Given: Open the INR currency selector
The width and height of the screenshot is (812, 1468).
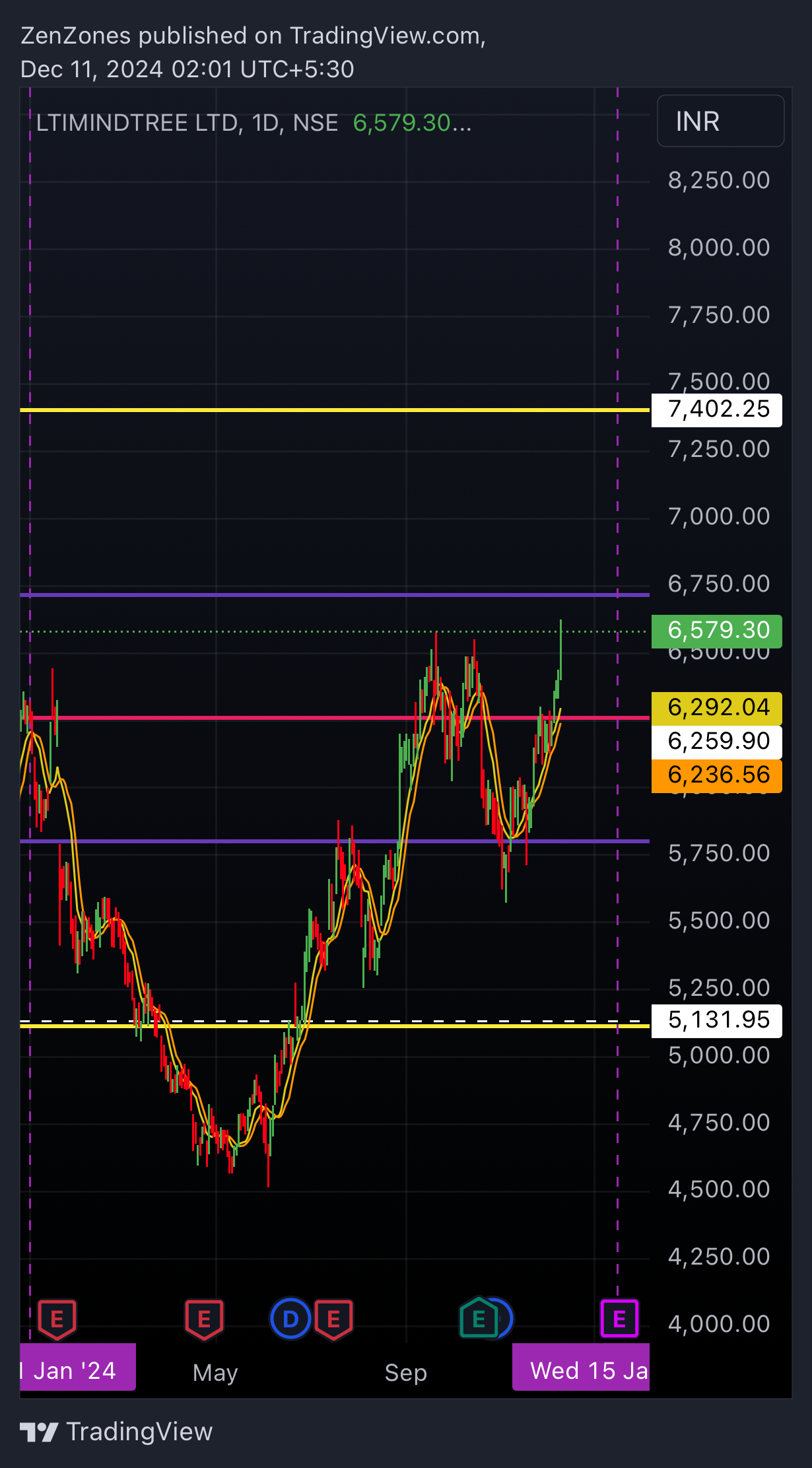Looking at the screenshot, I should tap(721, 121).
